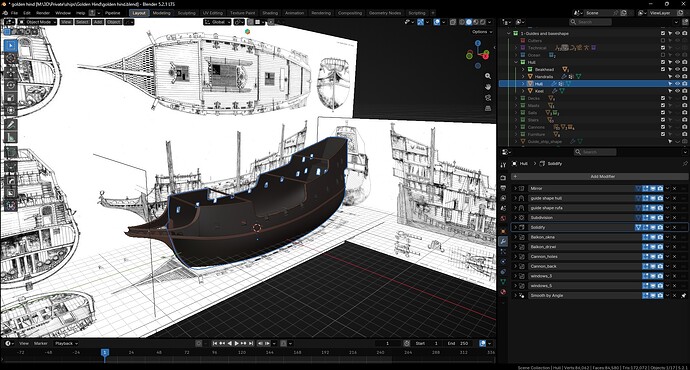The height and width of the screenshot is (370, 690).
Task: Open the Render menu
Action: (43, 13)
